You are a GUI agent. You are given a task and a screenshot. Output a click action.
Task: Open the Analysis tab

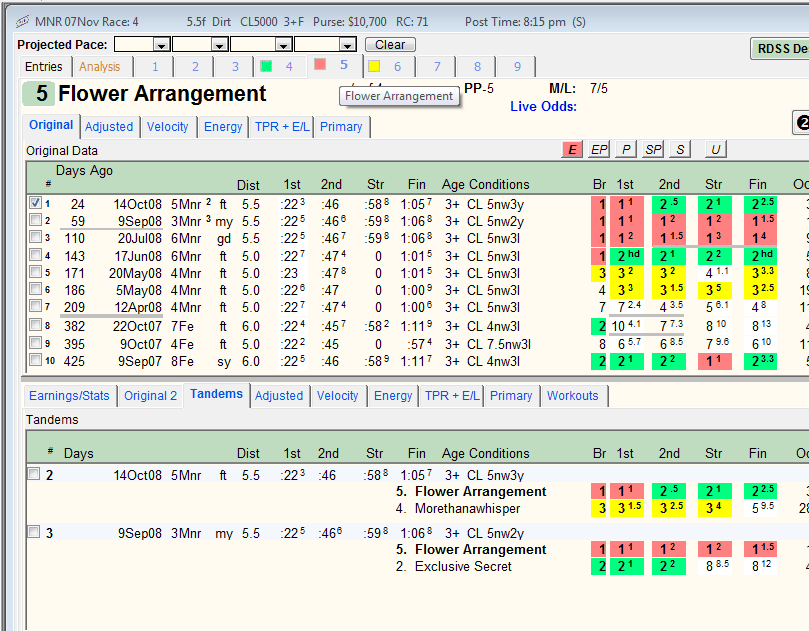100,67
